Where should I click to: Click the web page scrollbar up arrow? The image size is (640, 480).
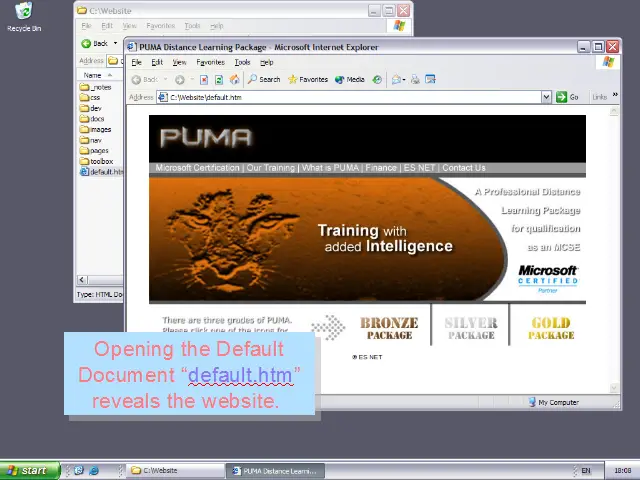(614, 111)
